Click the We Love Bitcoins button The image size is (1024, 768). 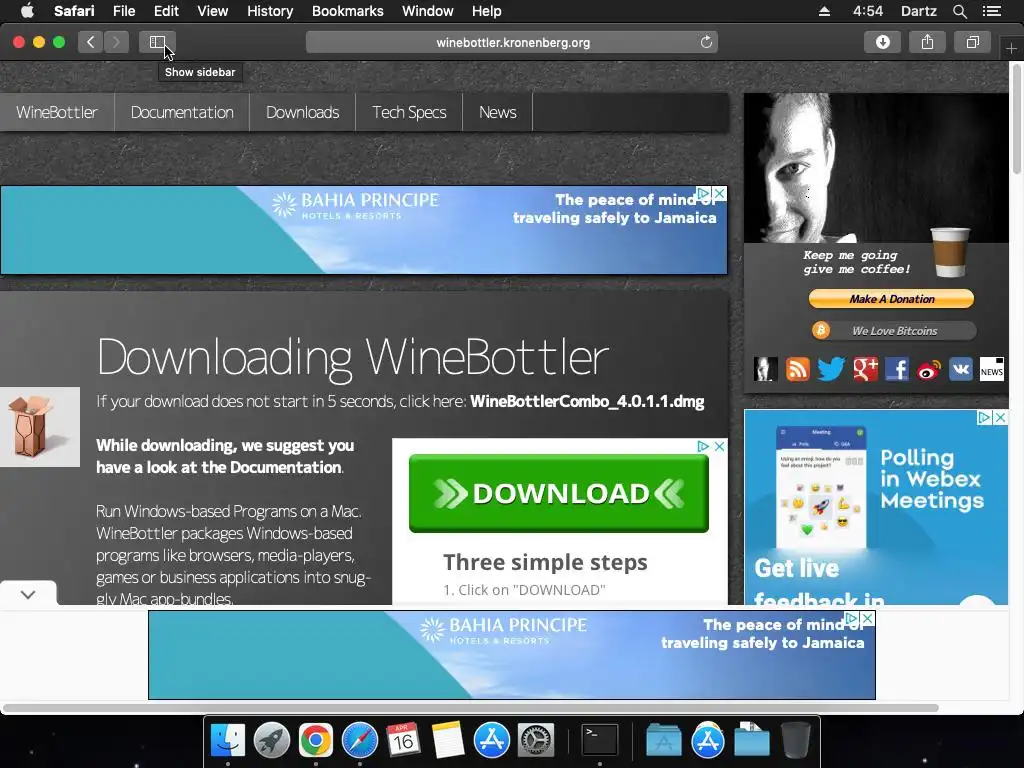pos(893,331)
